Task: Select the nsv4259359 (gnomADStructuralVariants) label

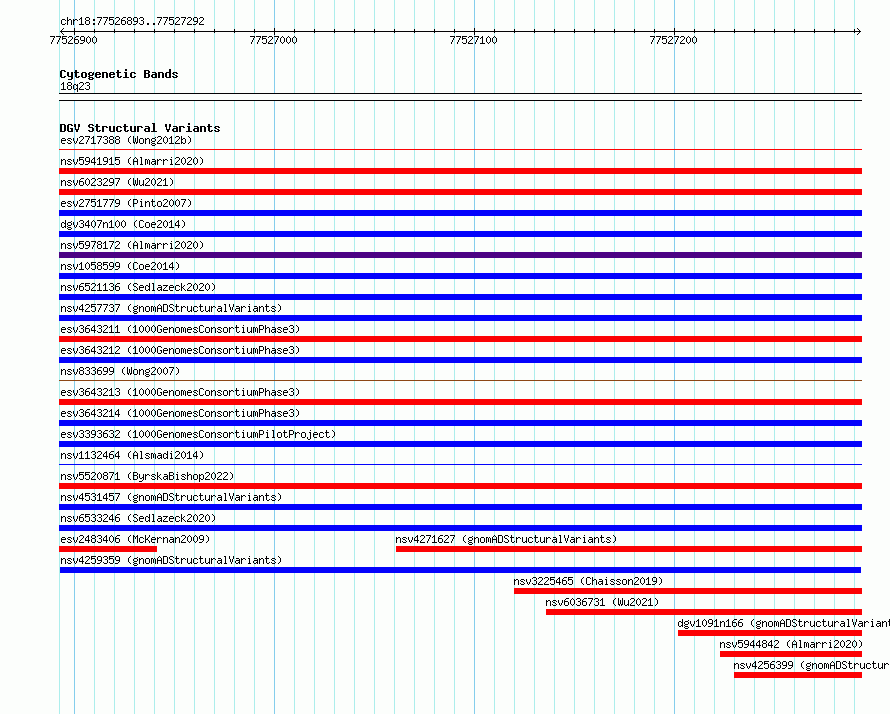Action: click(x=171, y=560)
